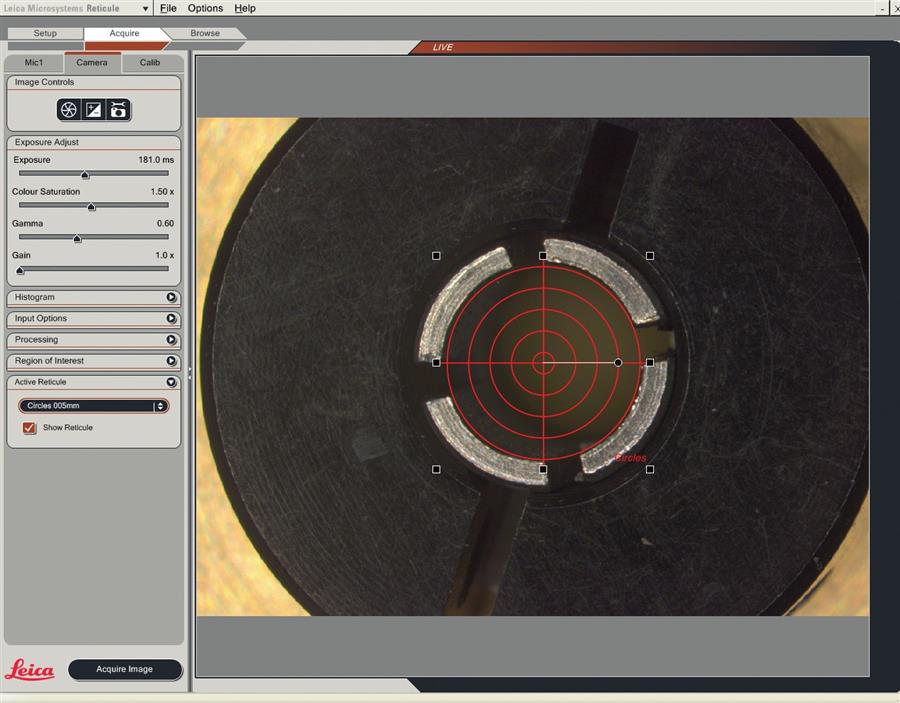The height and width of the screenshot is (703, 900).
Task: Click the round rotation handle on reticule
Action: [x=618, y=363]
